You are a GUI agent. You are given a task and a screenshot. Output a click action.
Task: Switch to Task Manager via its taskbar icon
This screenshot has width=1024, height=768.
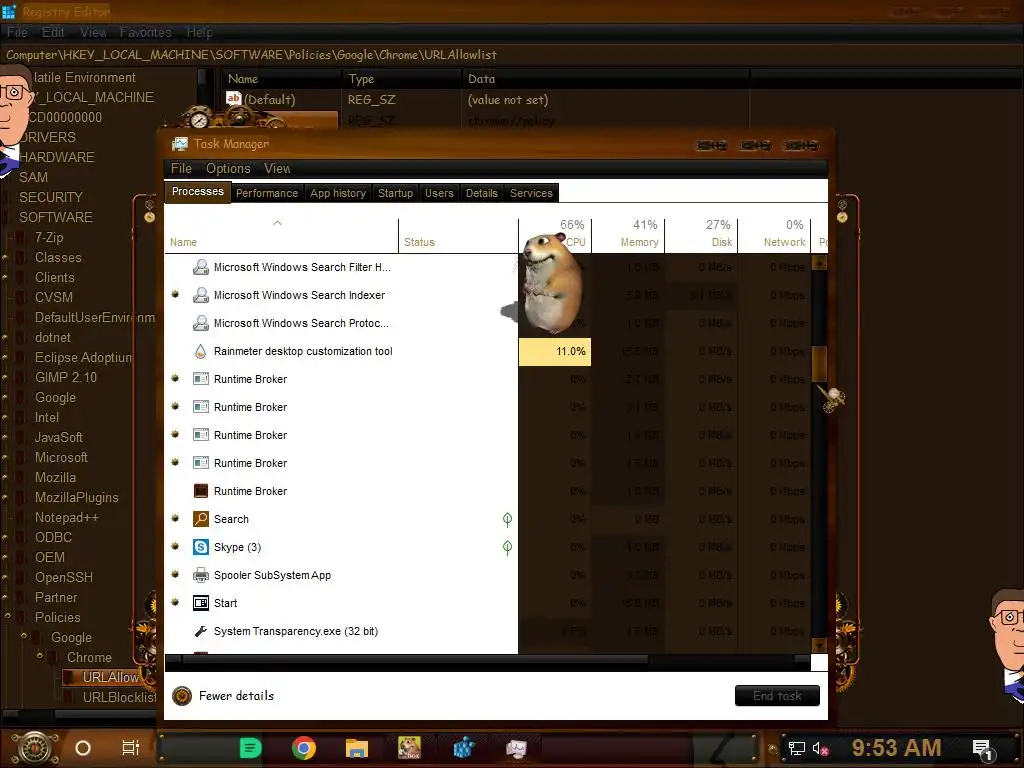pyautogui.click(x=516, y=748)
